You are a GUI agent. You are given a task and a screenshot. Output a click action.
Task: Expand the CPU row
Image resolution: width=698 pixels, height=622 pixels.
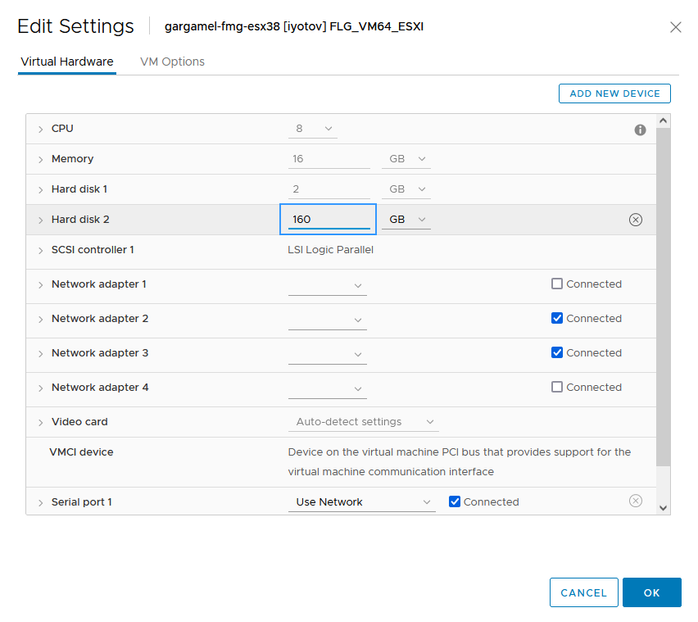[41, 129]
